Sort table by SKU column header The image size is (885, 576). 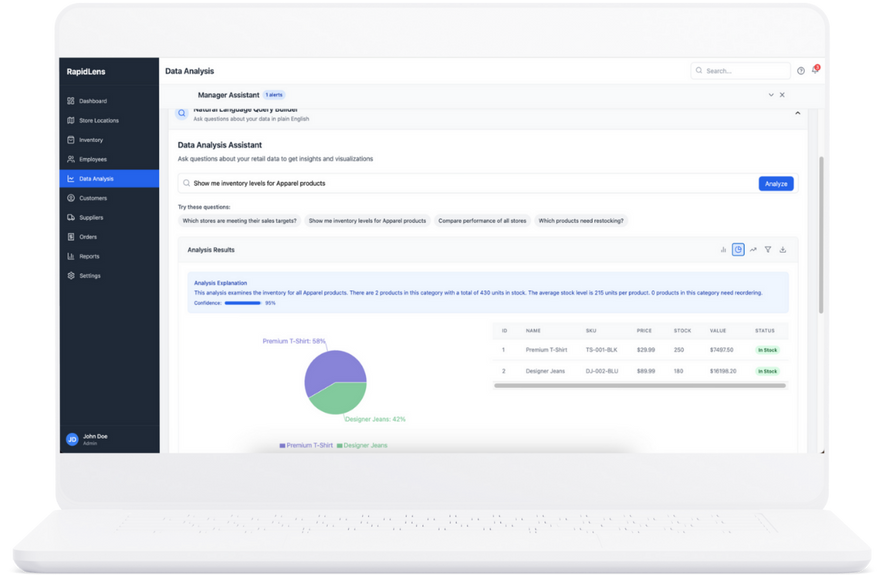(591, 331)
